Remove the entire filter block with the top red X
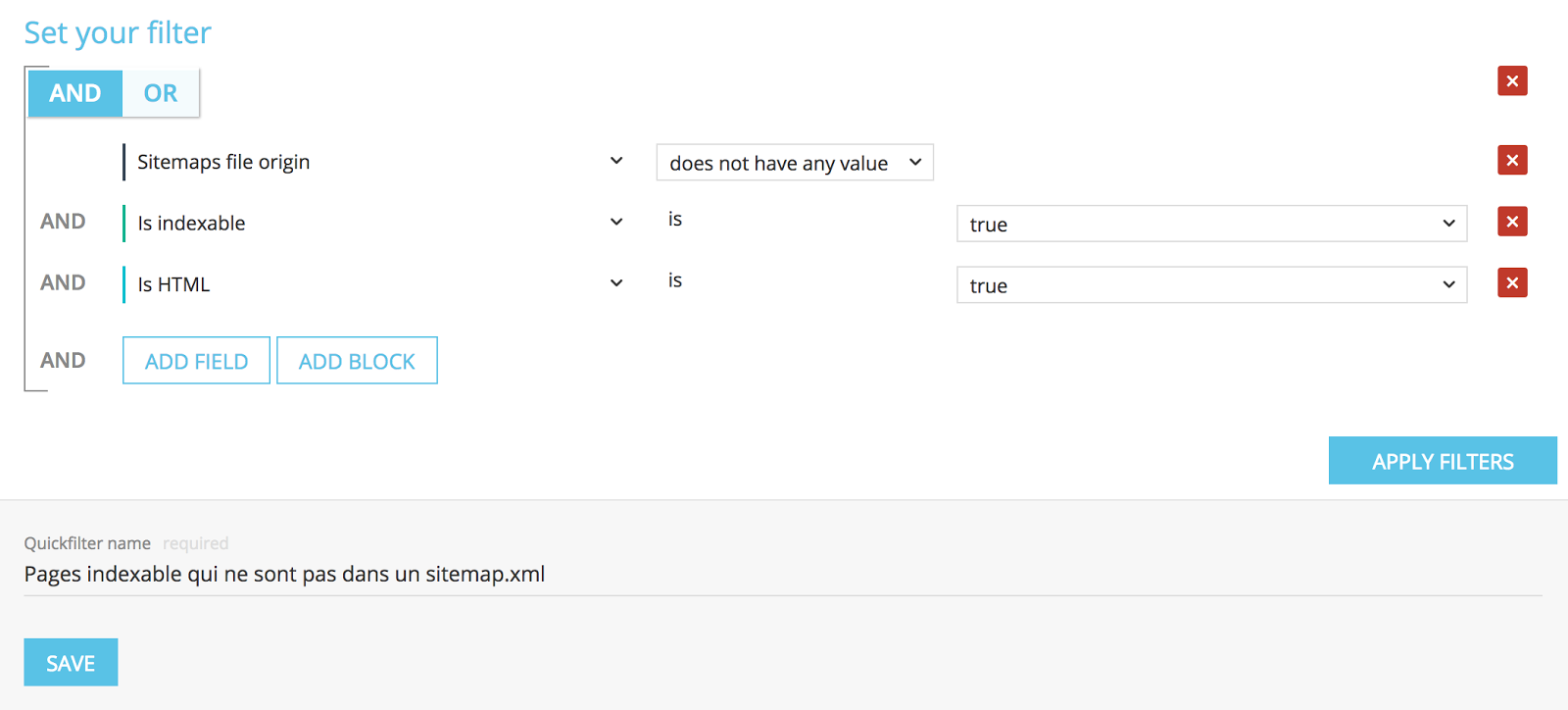Image resolution: width=1568 pixels, height=710 pixels. point(1512,81)
